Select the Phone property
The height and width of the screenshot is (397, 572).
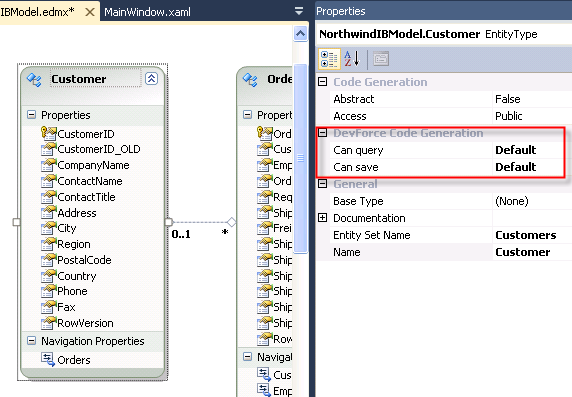[x=72, y=291]
